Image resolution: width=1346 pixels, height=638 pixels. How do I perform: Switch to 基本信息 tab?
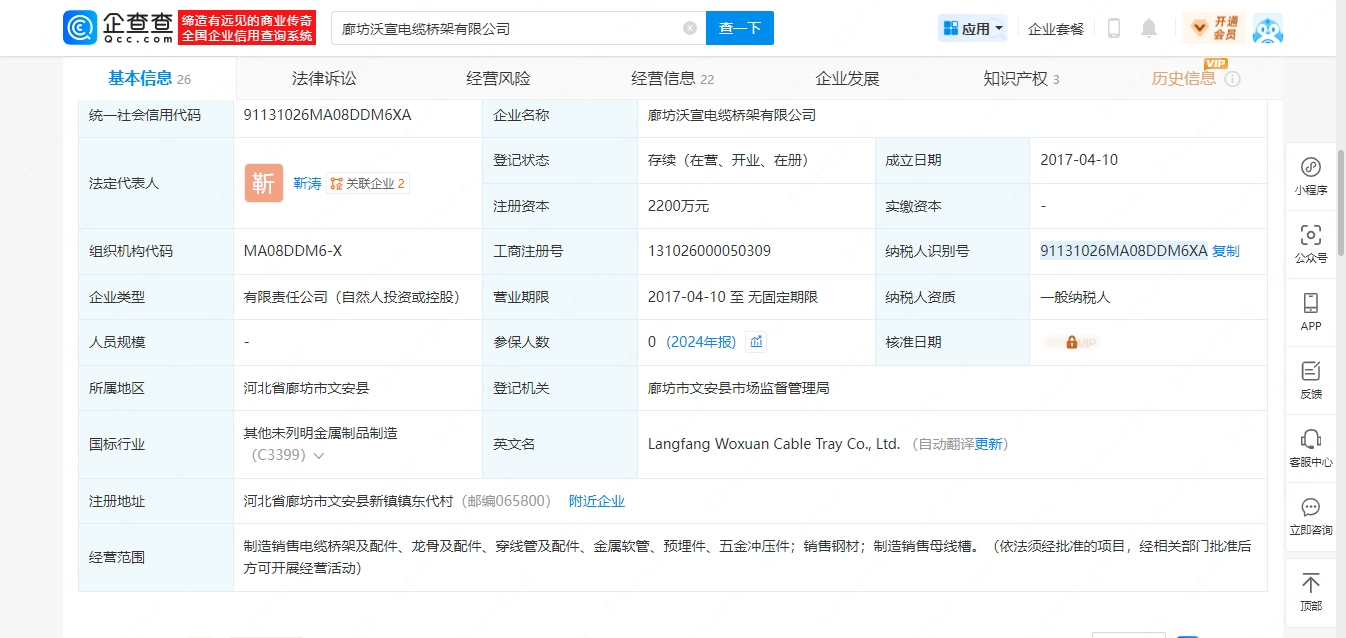point(149,78)
